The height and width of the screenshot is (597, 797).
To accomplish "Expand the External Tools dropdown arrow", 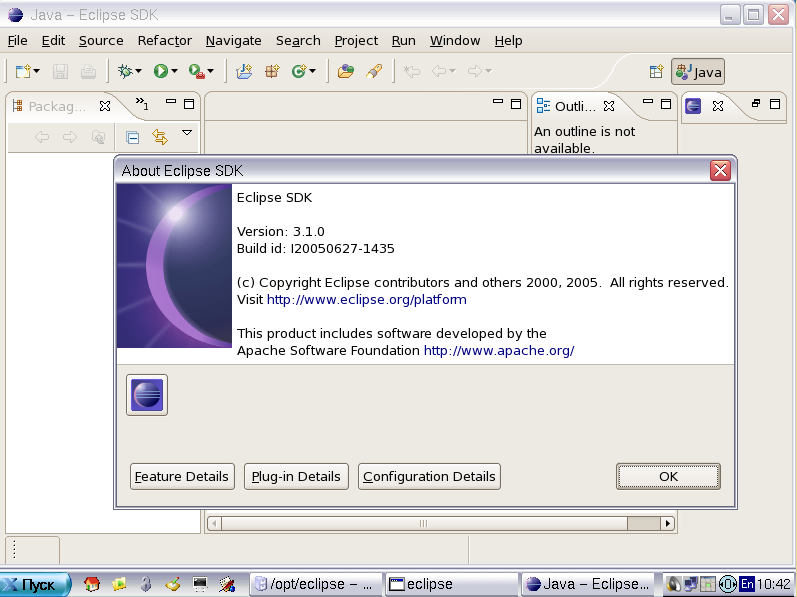I will point(210,71).
